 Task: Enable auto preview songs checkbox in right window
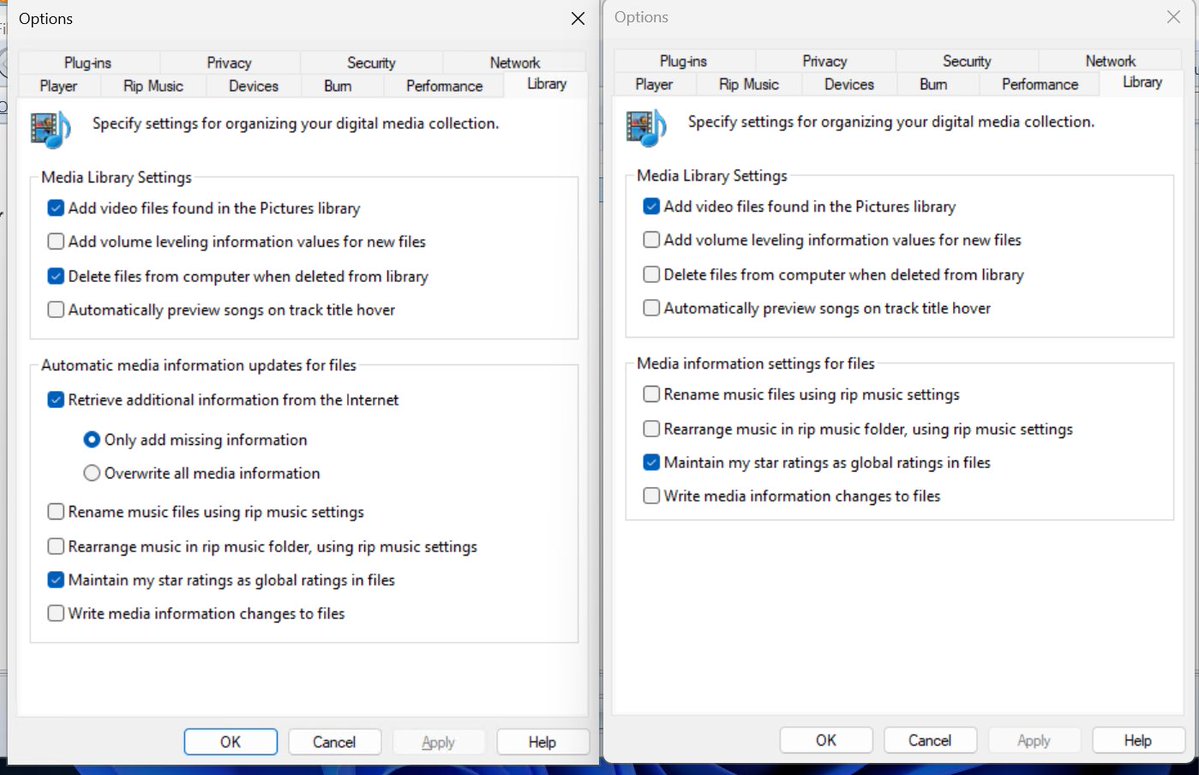click(x=651, y=308)
